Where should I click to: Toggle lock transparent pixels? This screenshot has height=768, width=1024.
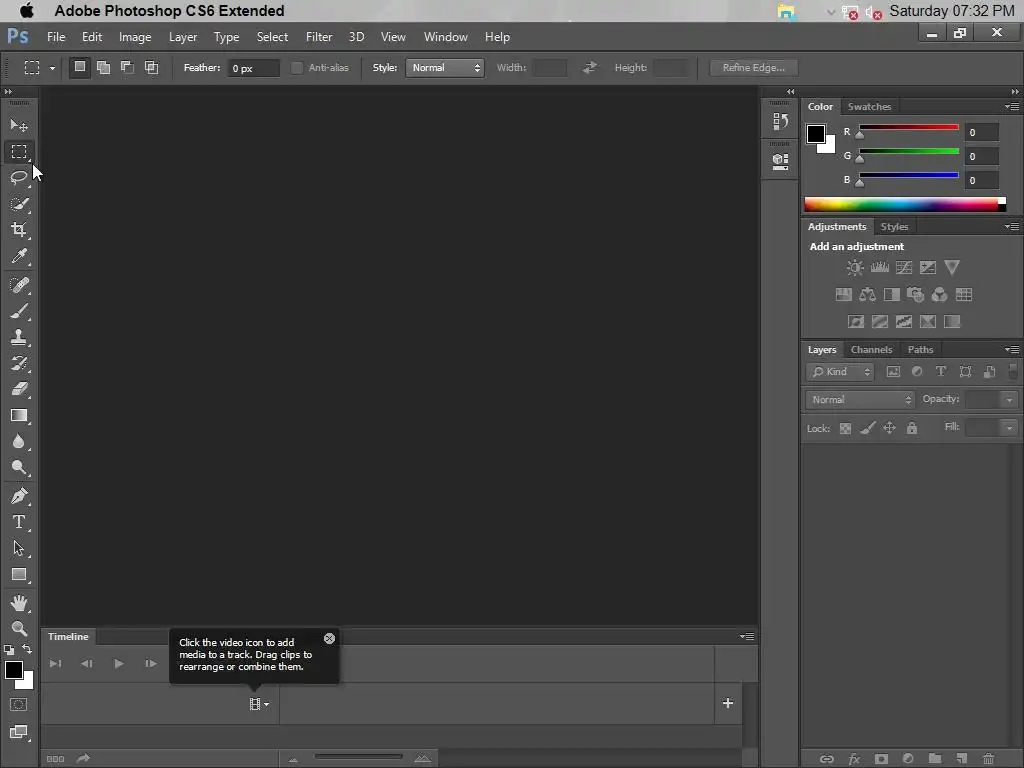[845, 429]
